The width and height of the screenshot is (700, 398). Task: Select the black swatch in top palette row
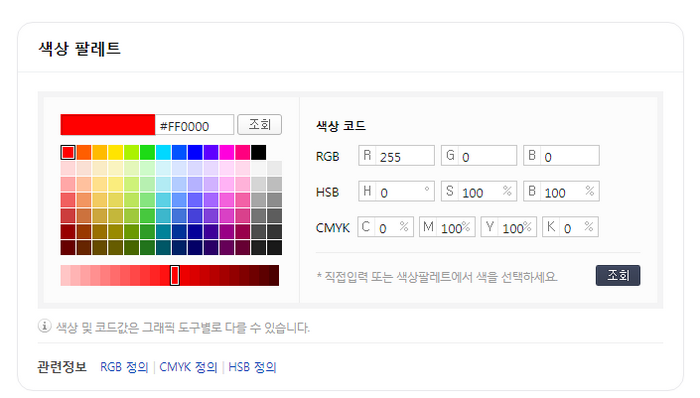coord(258,153)
